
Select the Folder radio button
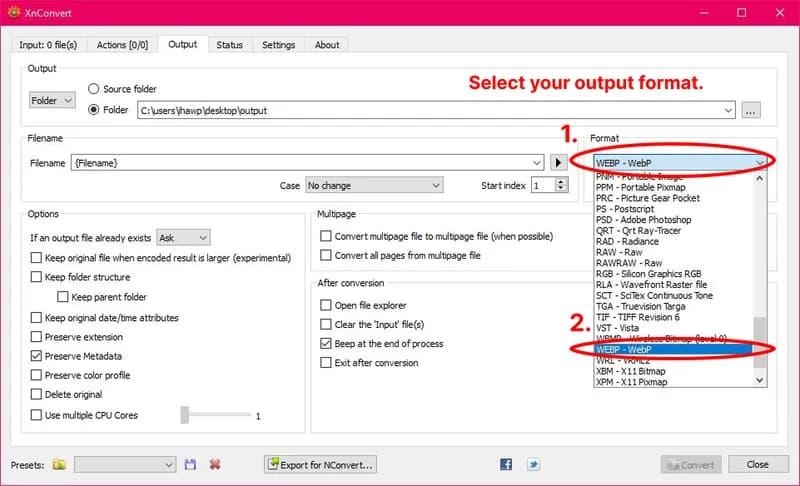click(93, 110)
